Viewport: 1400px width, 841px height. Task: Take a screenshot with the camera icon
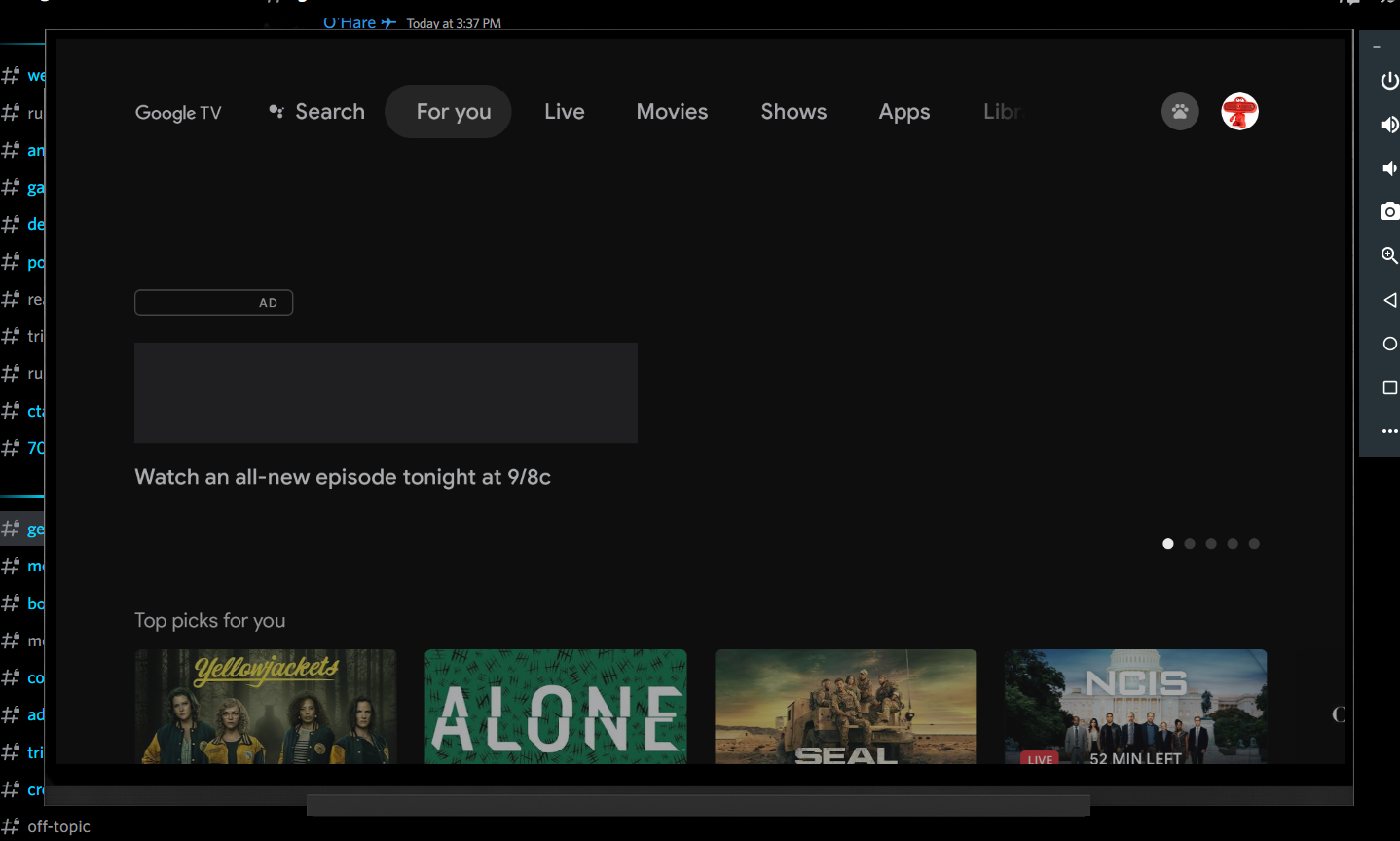1389,211
